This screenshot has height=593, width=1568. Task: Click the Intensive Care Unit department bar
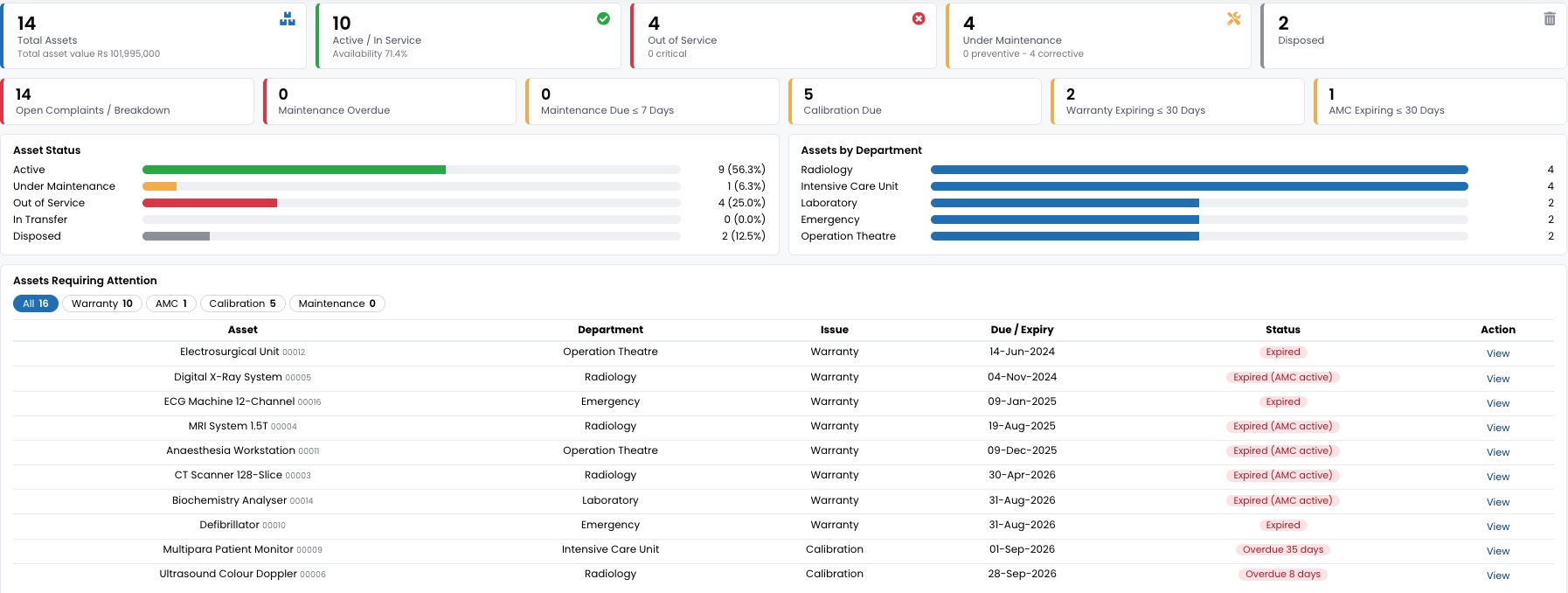pyautogui.click(x=1199, y=186)
